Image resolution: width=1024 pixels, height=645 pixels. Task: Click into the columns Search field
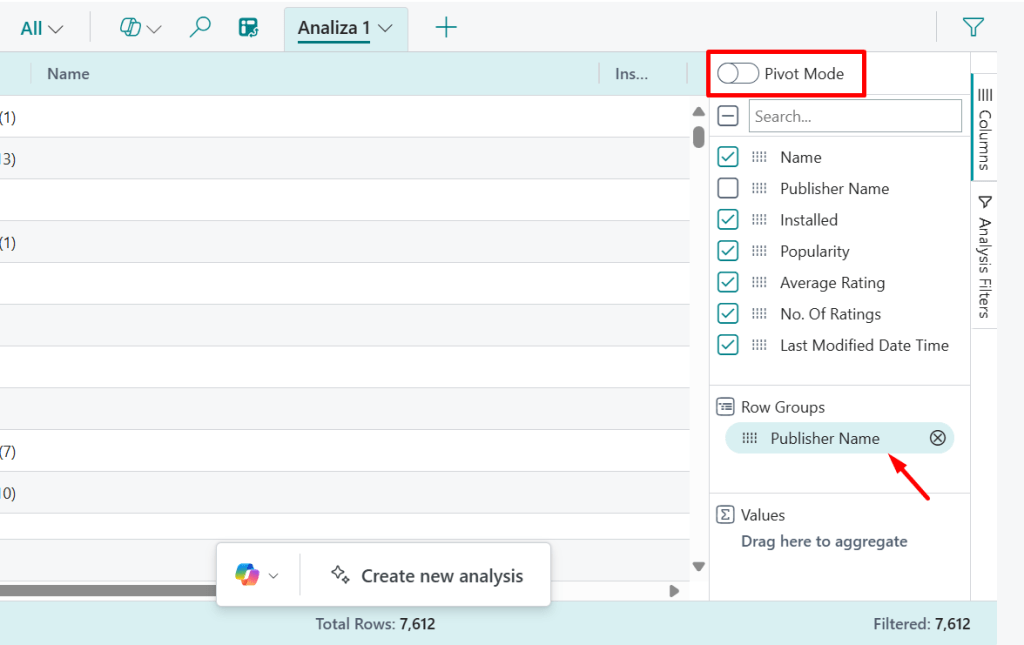click(x=855, y=116)
